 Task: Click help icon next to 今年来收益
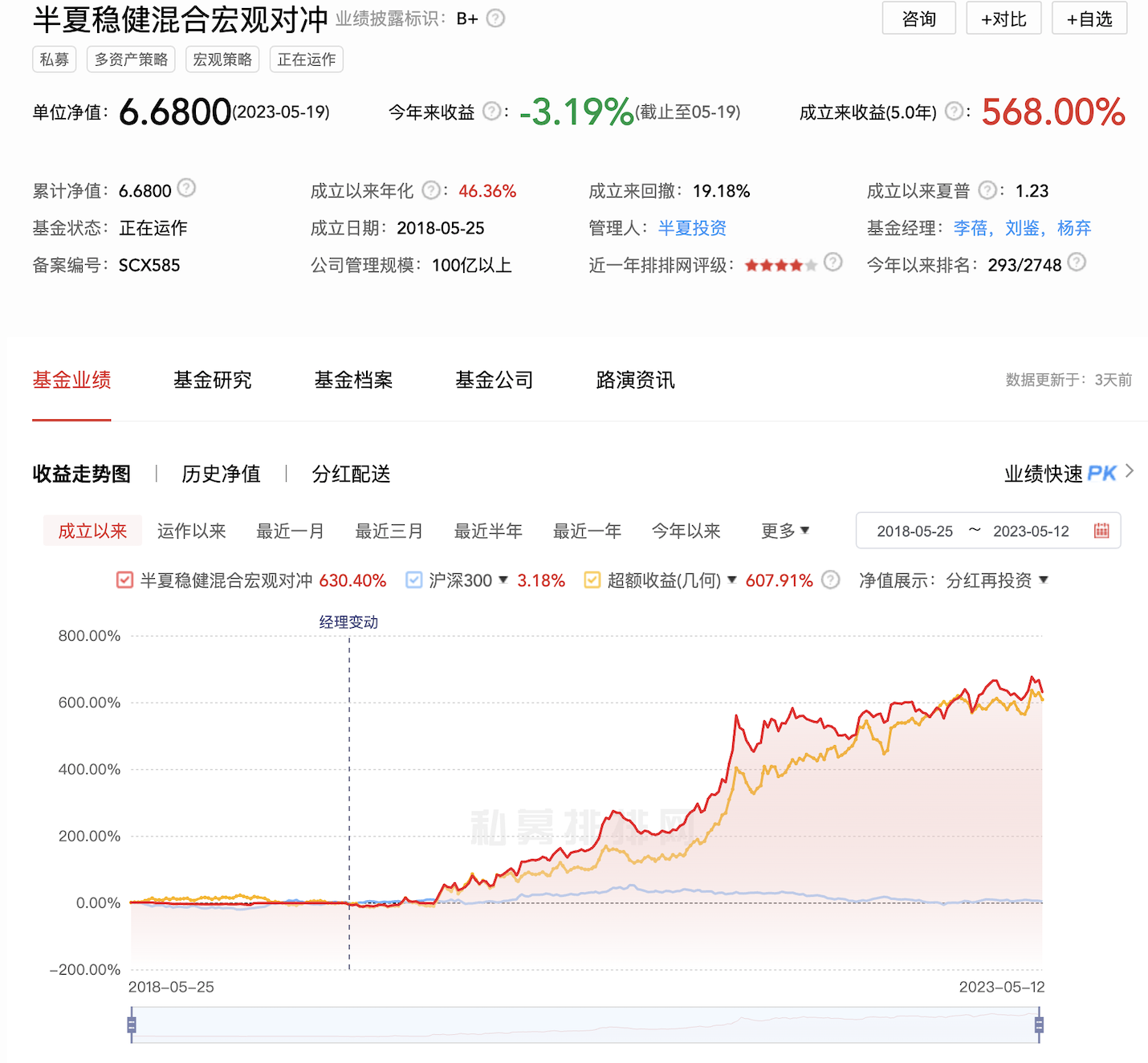pos(492,112)
